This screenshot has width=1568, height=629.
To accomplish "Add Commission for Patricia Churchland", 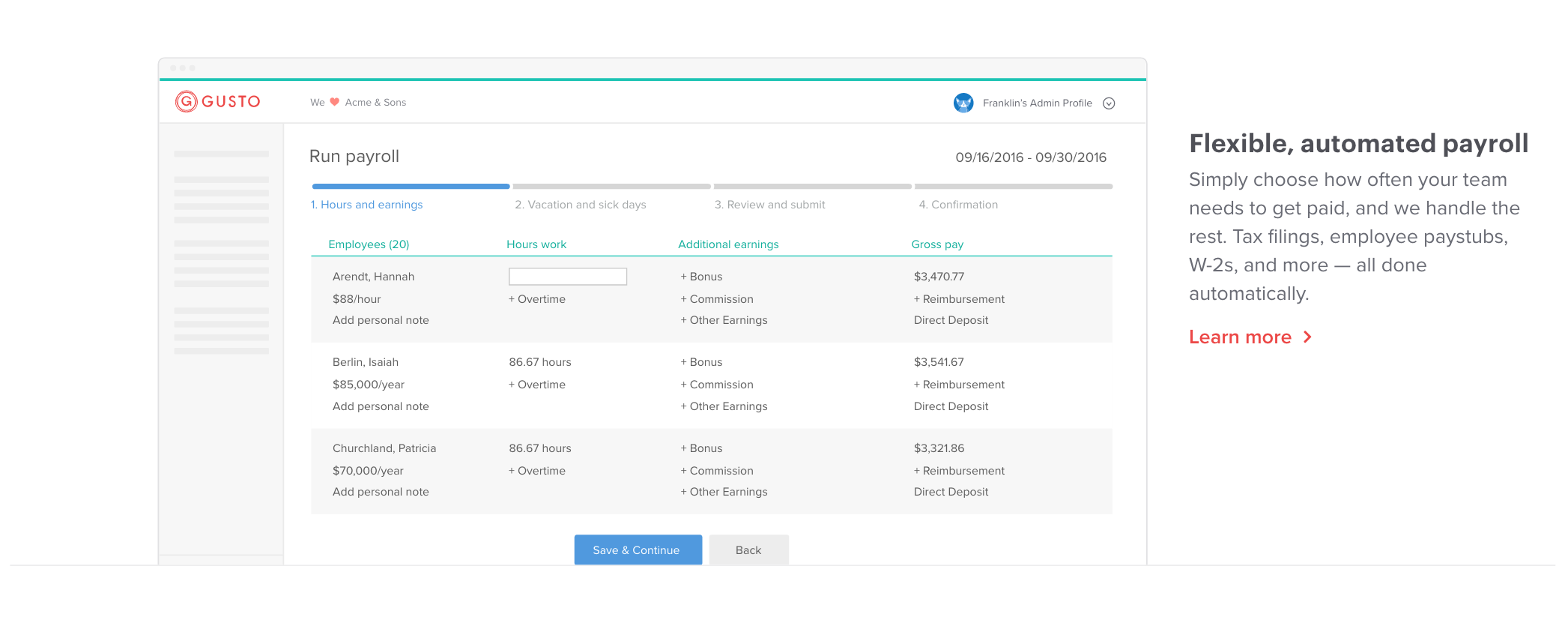I will 717,471.
